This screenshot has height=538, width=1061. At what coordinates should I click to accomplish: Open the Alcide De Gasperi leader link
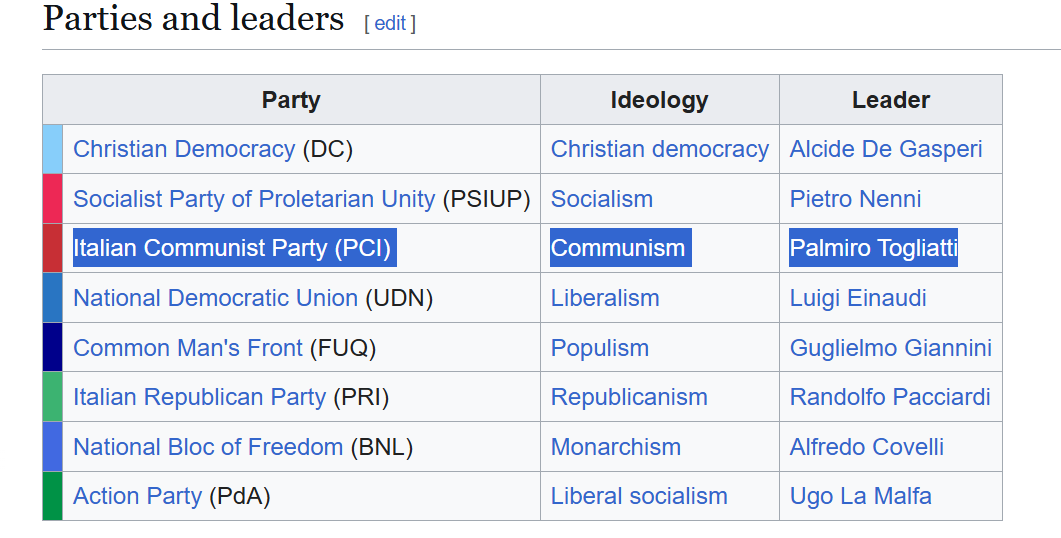click(886, 150)
